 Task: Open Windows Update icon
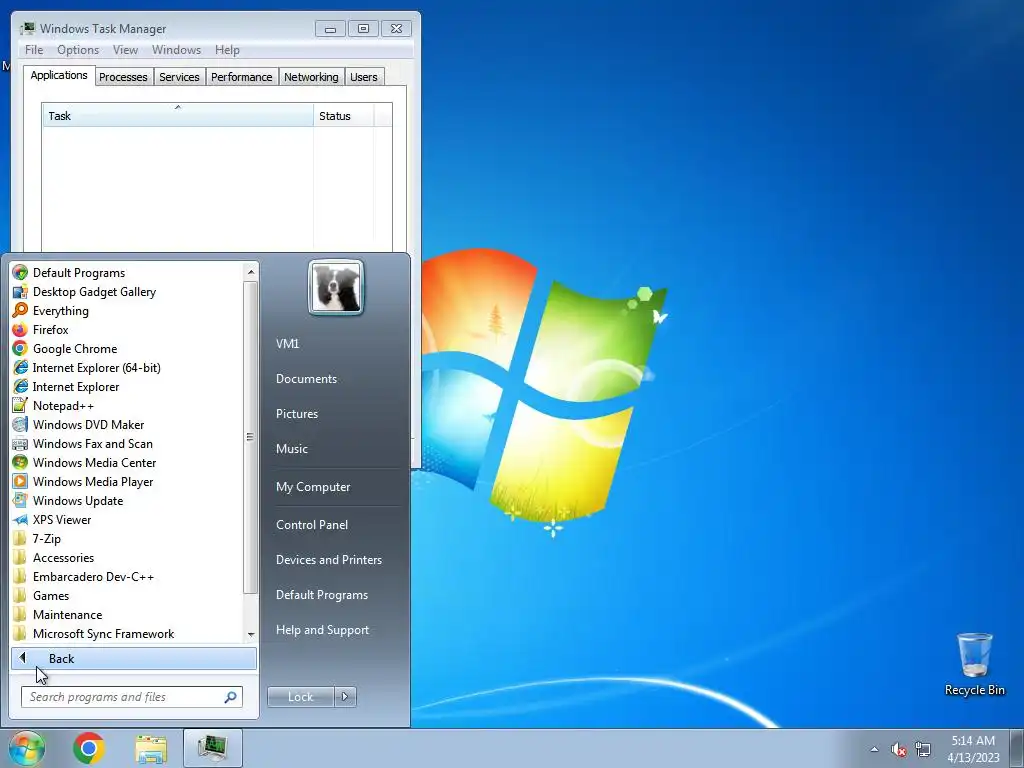coord(20,500)
